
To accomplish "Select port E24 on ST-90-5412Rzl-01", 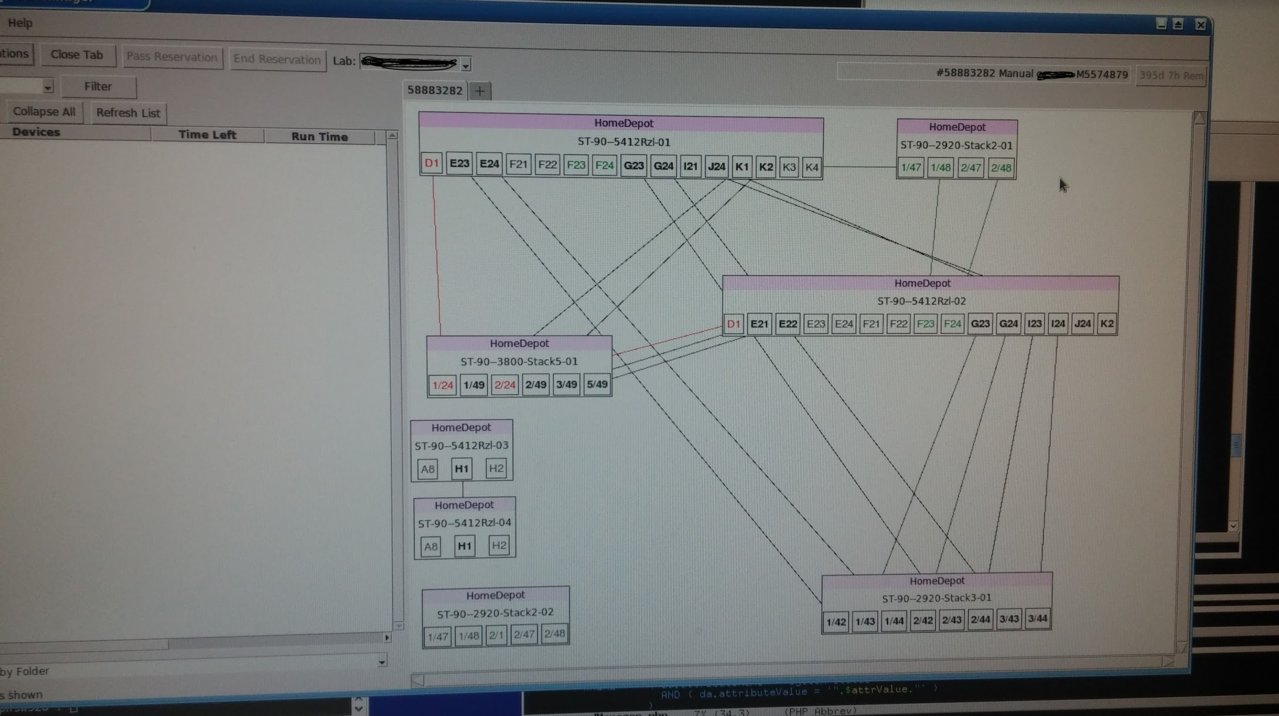I will coord(489,164).
